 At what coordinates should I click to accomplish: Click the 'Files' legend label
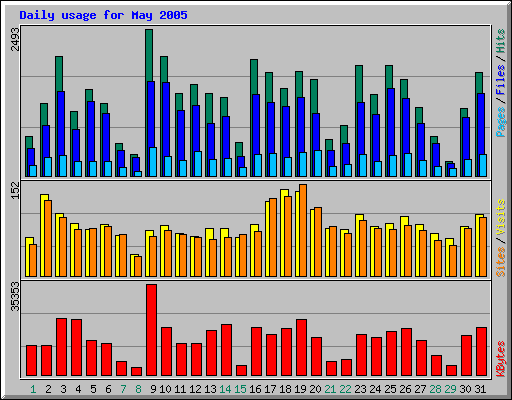[x=500, y=80]
